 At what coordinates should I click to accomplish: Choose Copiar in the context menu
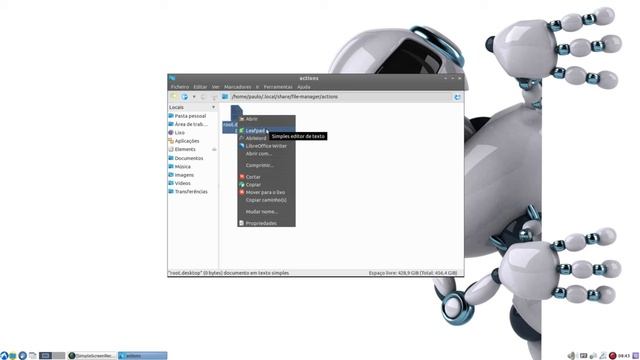click(x=266, y=184)
